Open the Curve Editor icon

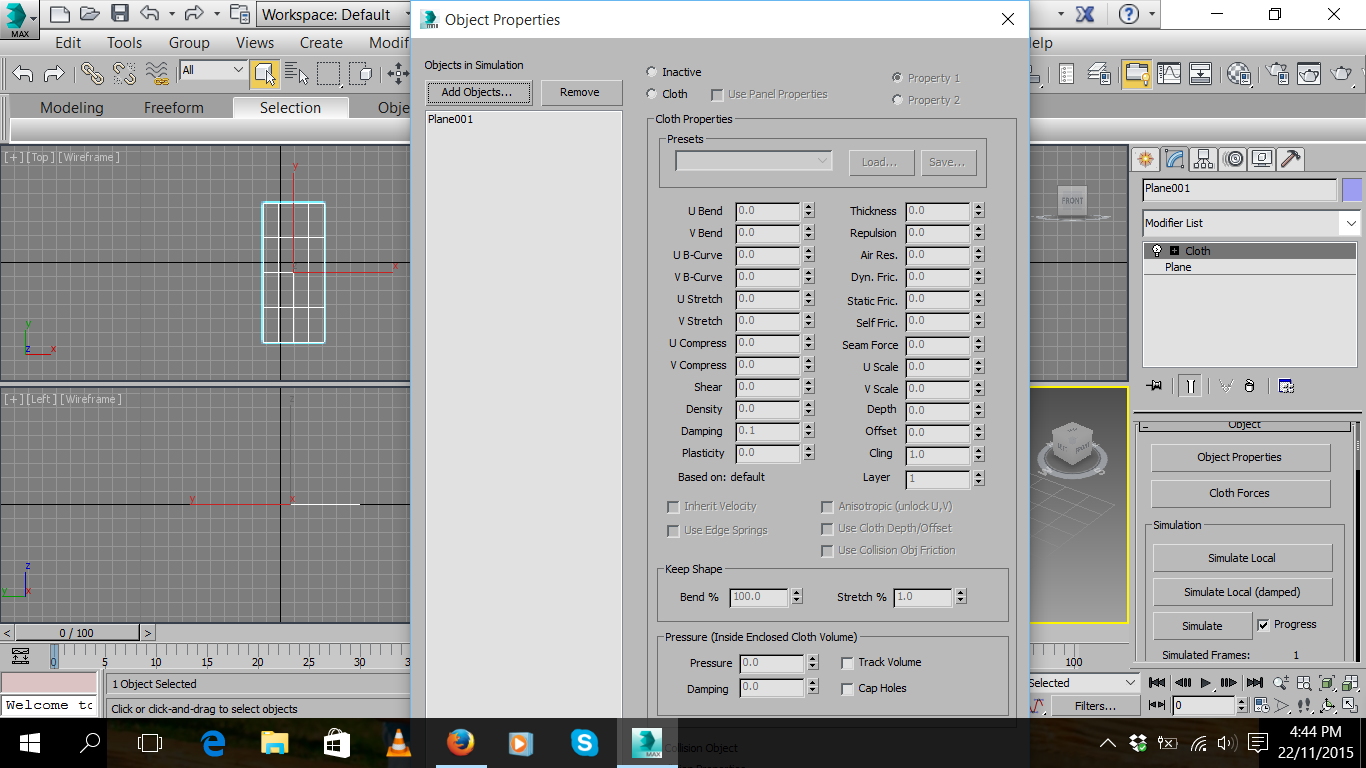click(1169, 73)
